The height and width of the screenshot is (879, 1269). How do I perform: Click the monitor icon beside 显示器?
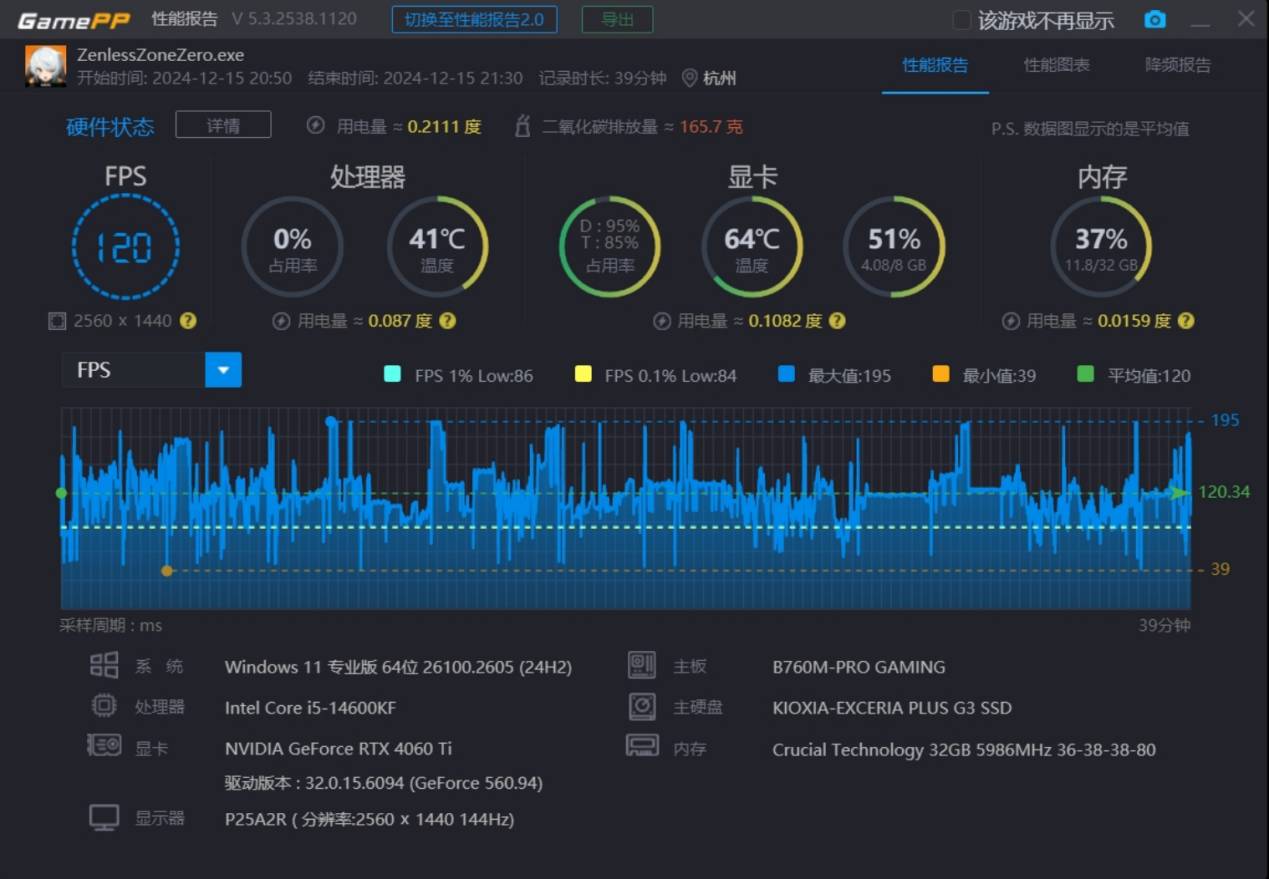(x=104, y=818)
